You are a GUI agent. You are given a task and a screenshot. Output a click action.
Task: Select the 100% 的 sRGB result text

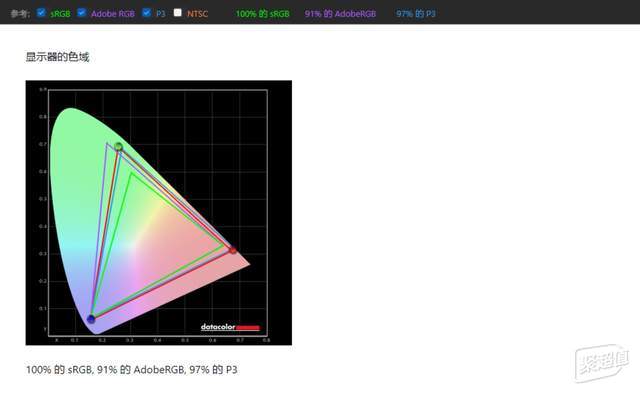point(262,14)
